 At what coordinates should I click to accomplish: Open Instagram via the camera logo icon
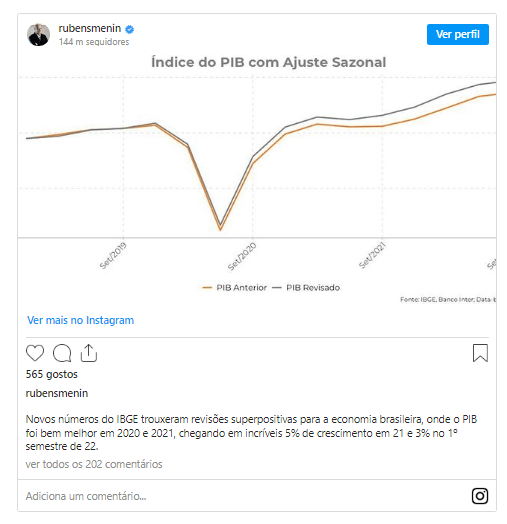pyautogui.click(x=480, y=496)
